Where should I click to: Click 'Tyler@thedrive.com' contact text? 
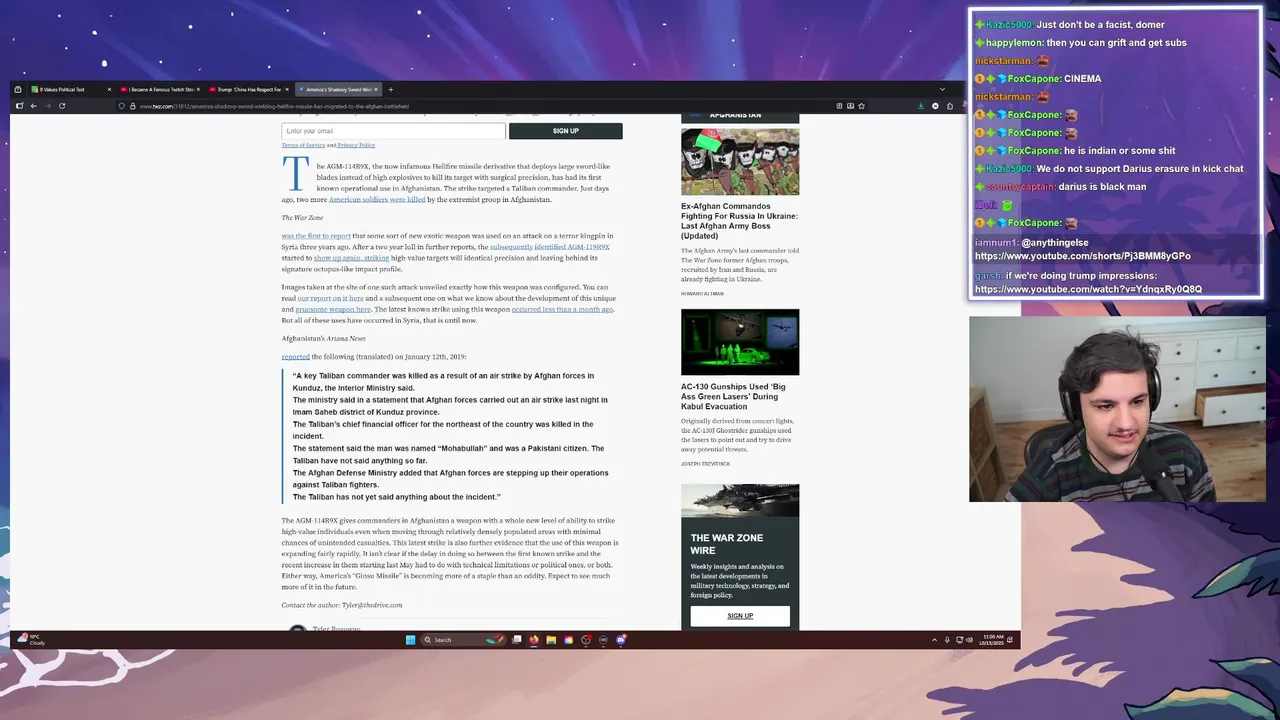[x=372, y=605]
